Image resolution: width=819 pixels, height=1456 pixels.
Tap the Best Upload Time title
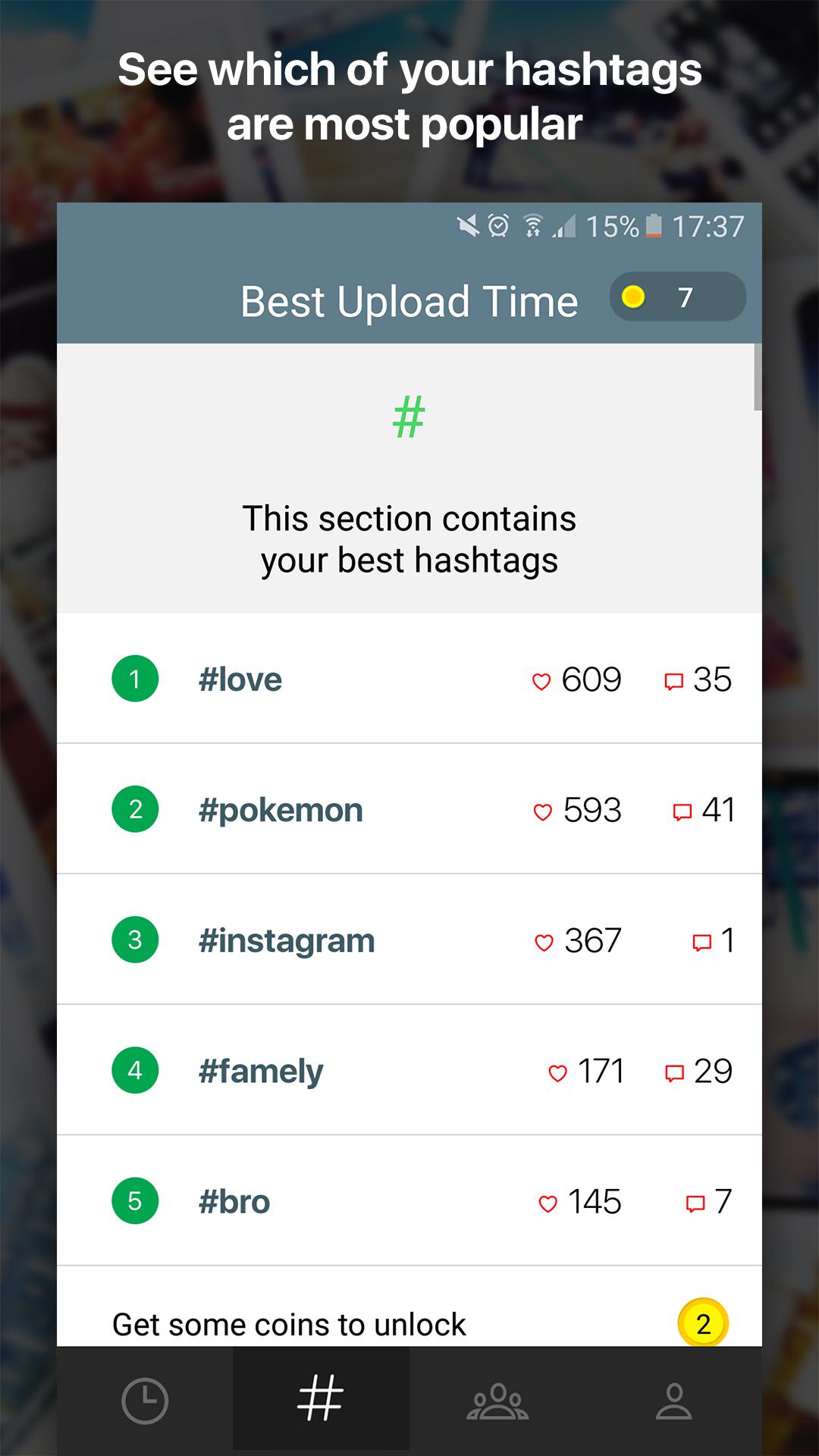(x=409, y=301)
